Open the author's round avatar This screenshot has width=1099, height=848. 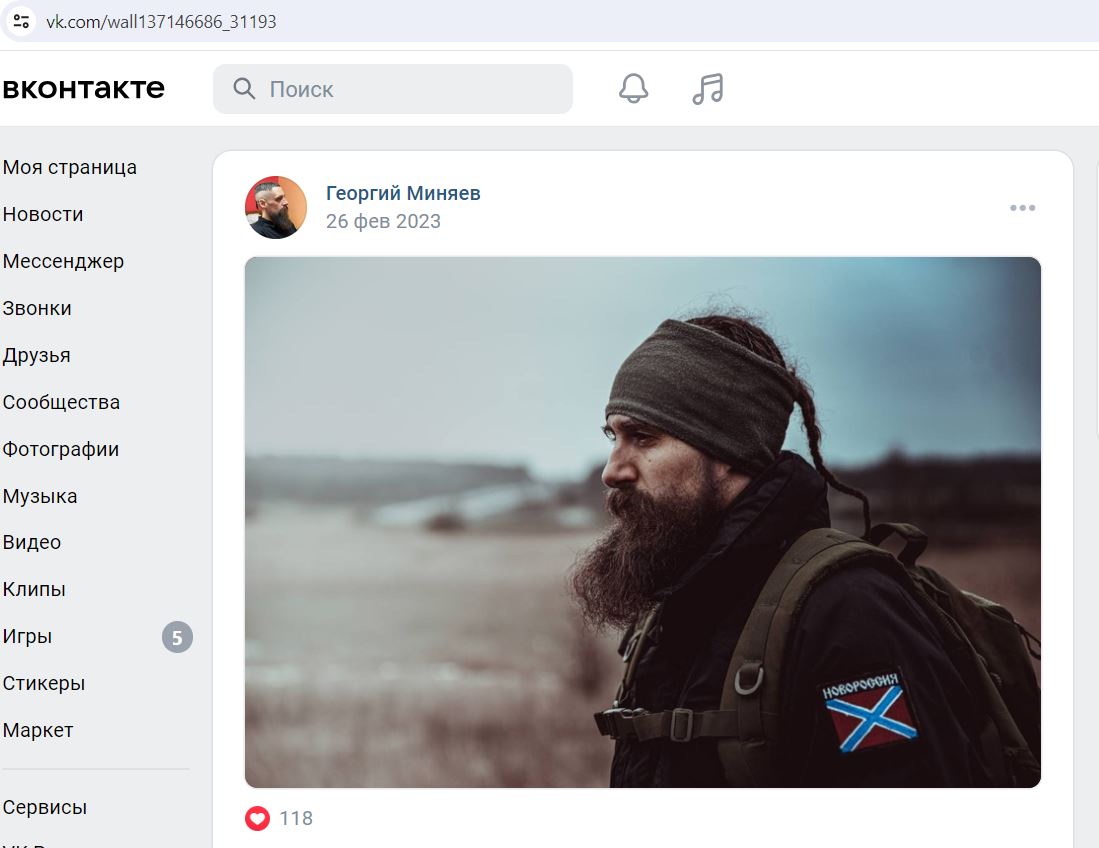(275, 207)
